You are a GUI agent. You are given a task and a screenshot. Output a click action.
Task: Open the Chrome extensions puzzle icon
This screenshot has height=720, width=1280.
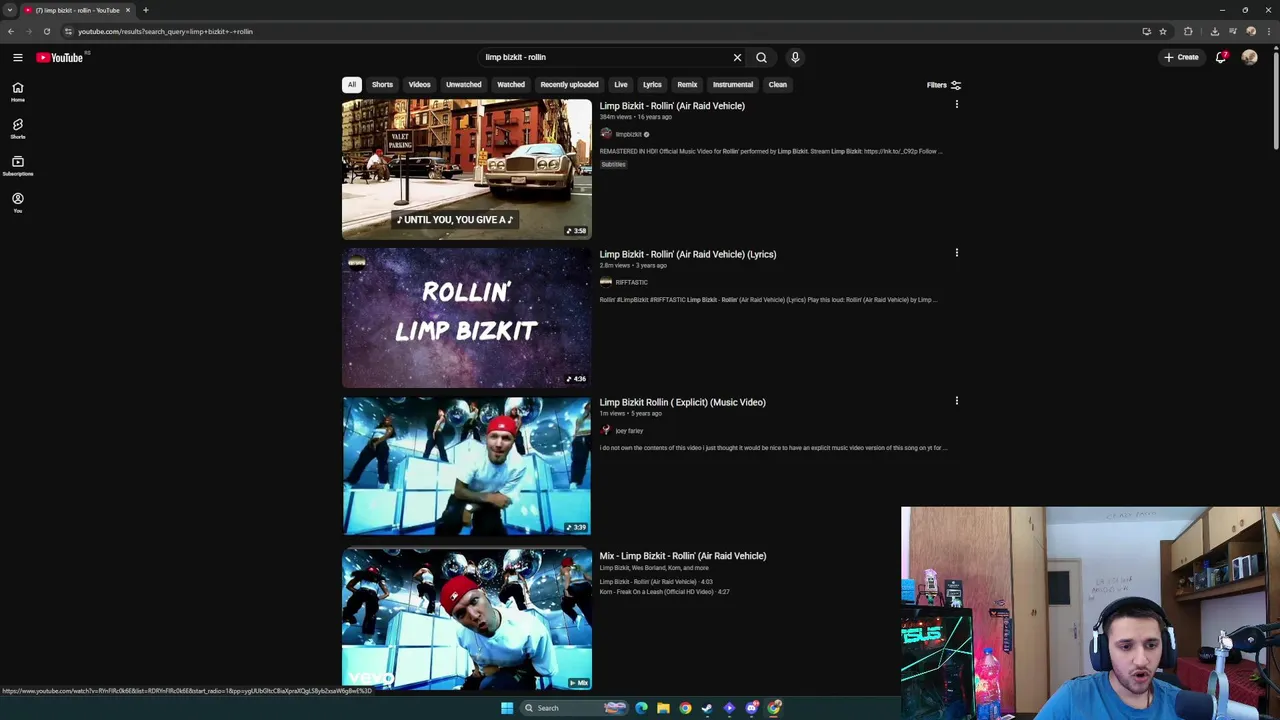pos(1188,31)
